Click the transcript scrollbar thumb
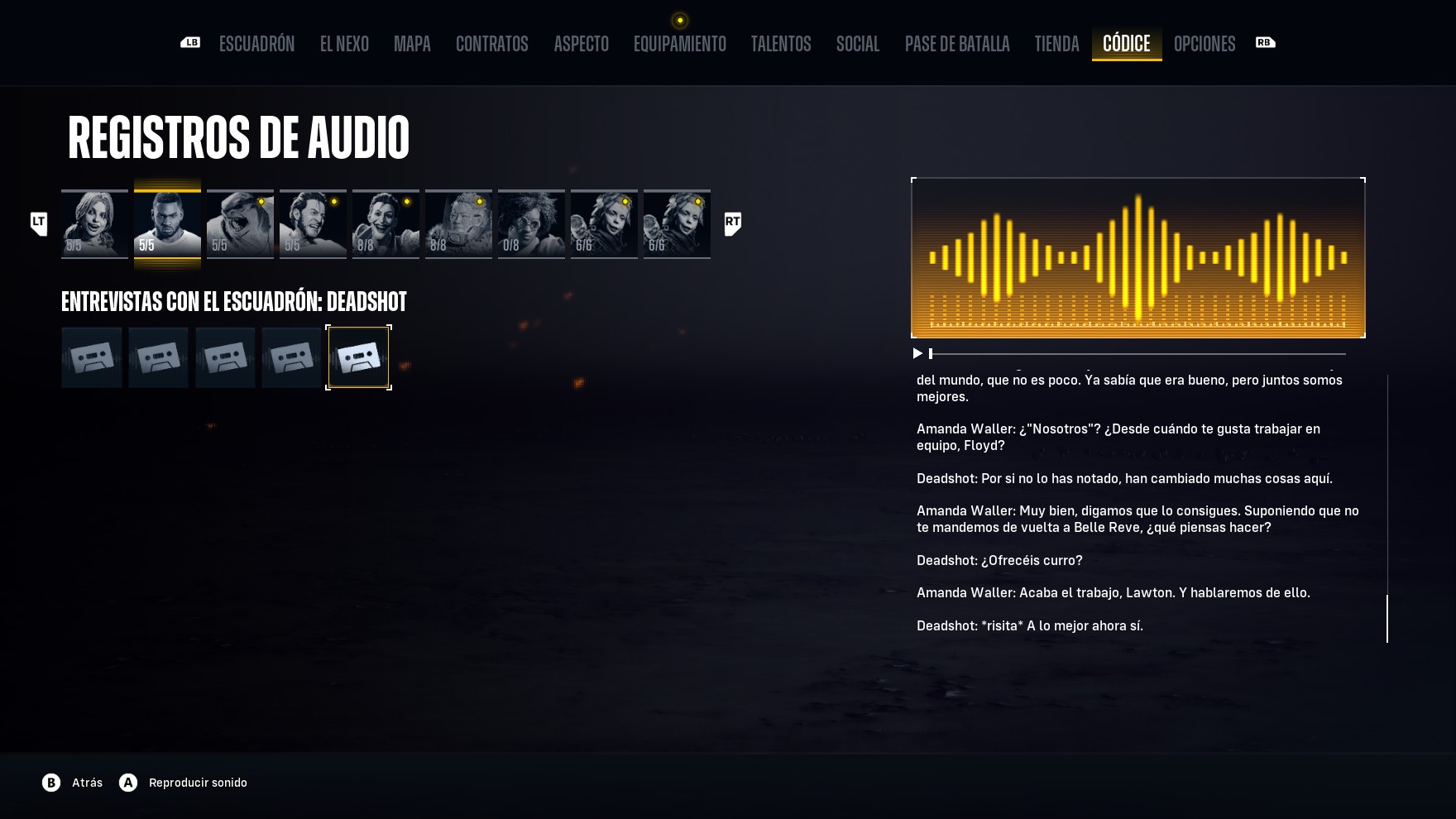 pos(1387,618)
